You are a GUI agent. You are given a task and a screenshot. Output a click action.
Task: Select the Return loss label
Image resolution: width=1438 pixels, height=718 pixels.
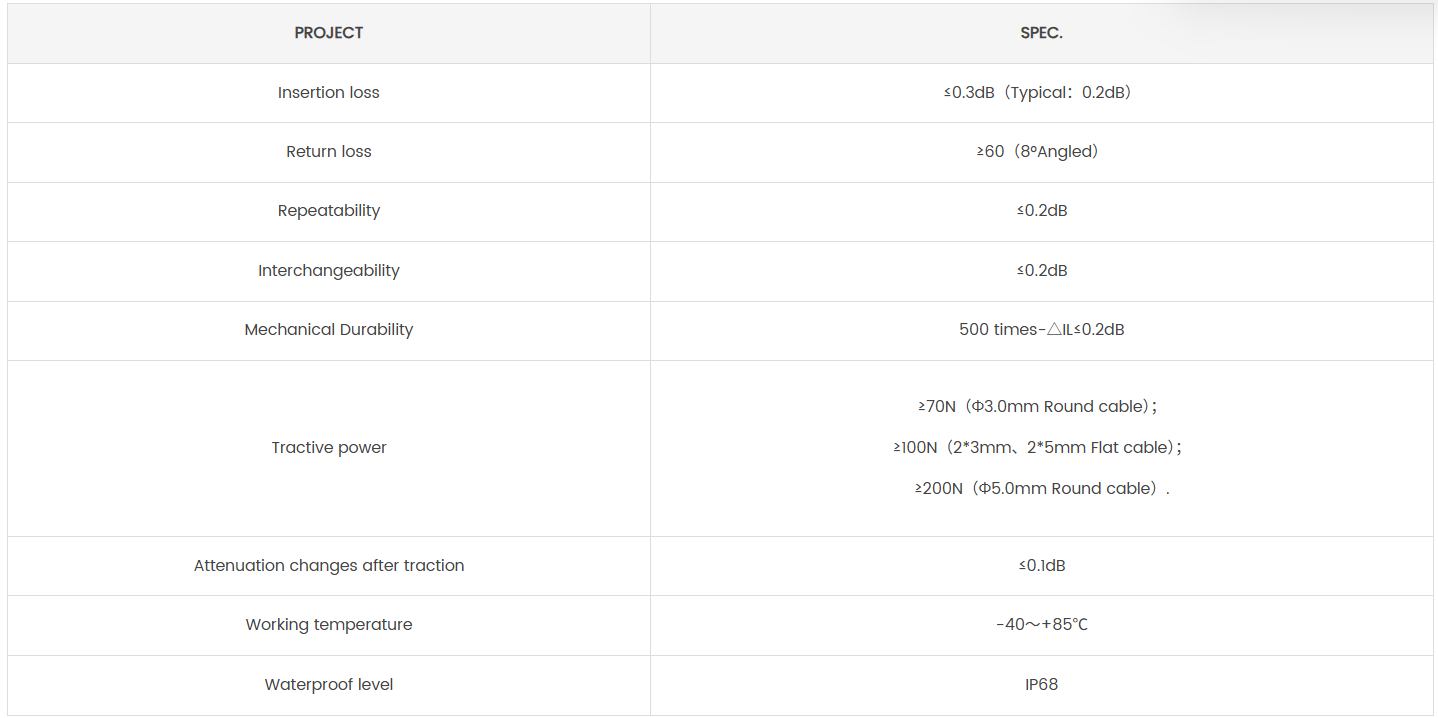pyautogui.click(x=328, y=151)
